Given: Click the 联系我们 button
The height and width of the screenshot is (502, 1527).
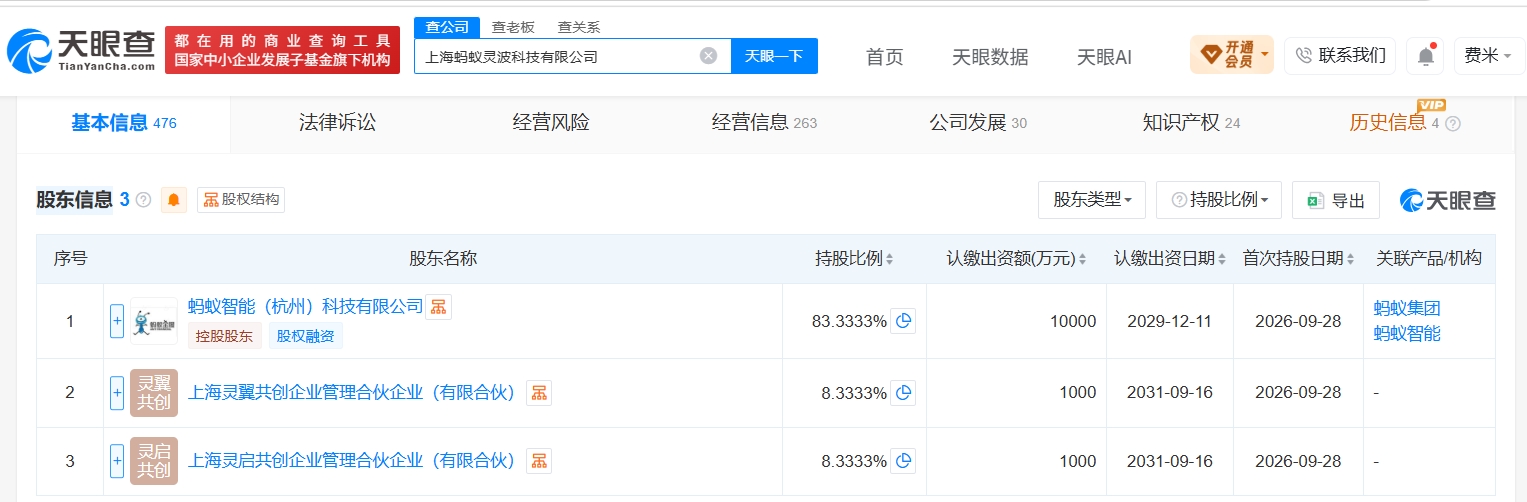Looking at the screenshot, I should point(1340,56).
